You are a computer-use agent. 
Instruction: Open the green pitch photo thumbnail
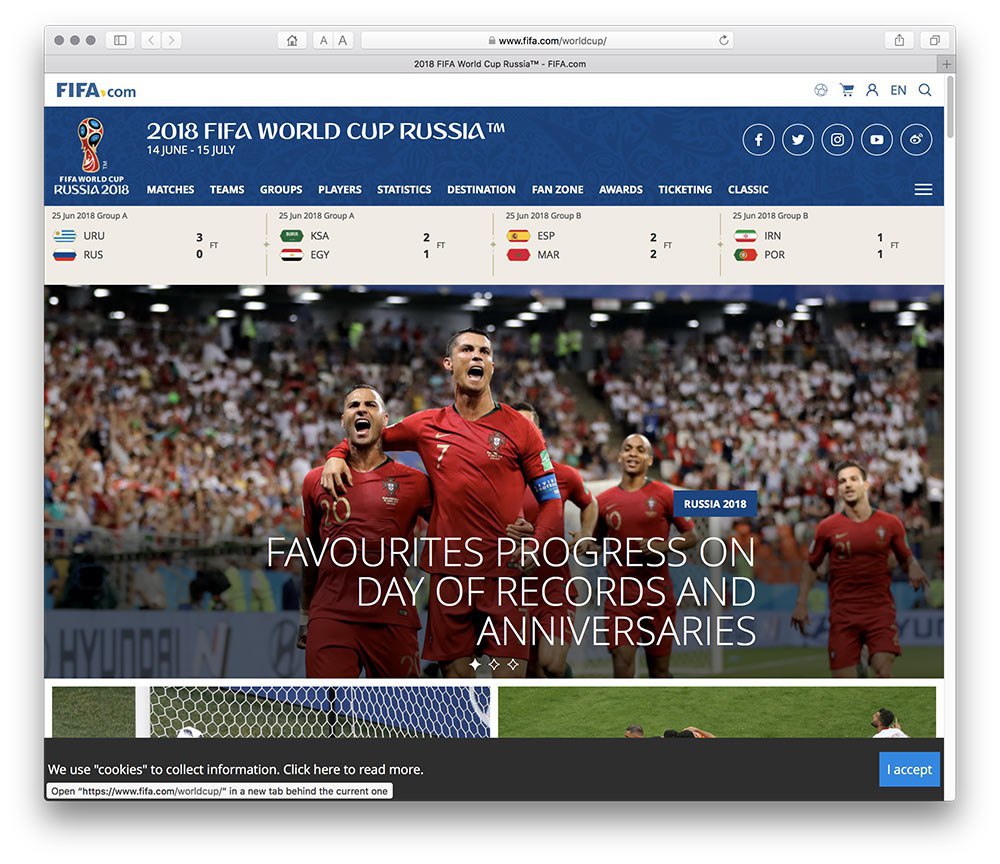(x=717, y=712)
